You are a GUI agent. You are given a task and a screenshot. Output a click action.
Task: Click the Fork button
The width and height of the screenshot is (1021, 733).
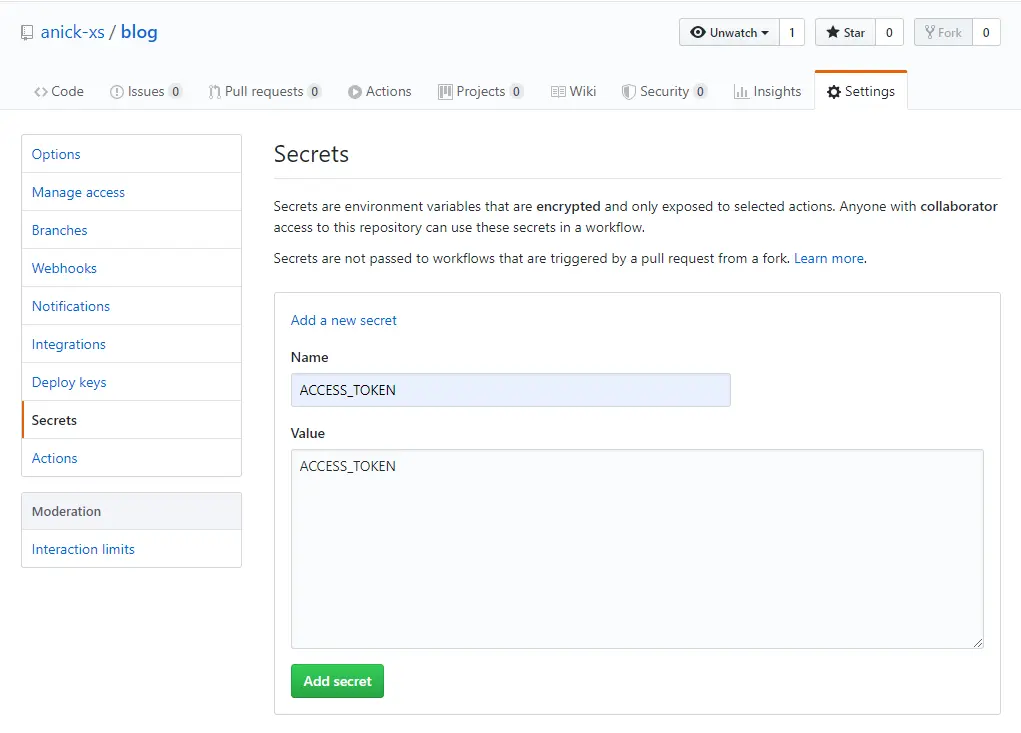[x=943, y=33]
